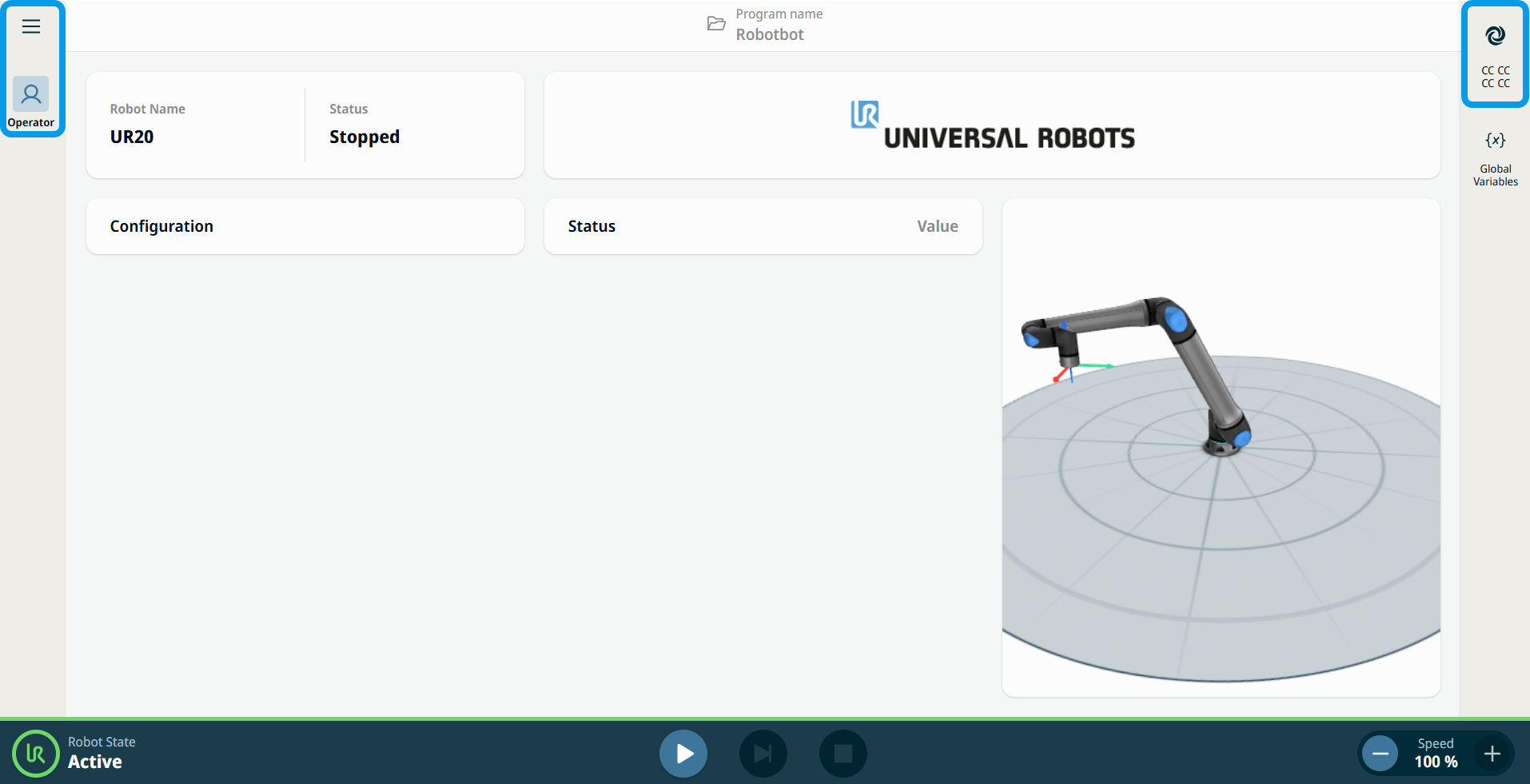This screenshot has width=1530, height=784.
Task: Click the Speed 100 % value
Action: (x=1436, y=762)
